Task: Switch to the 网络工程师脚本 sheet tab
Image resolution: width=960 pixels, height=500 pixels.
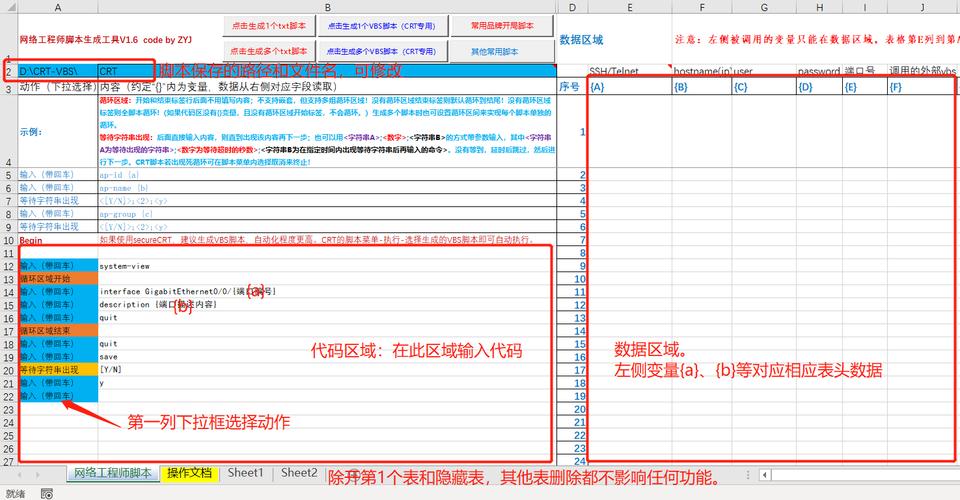Action: 113,473
